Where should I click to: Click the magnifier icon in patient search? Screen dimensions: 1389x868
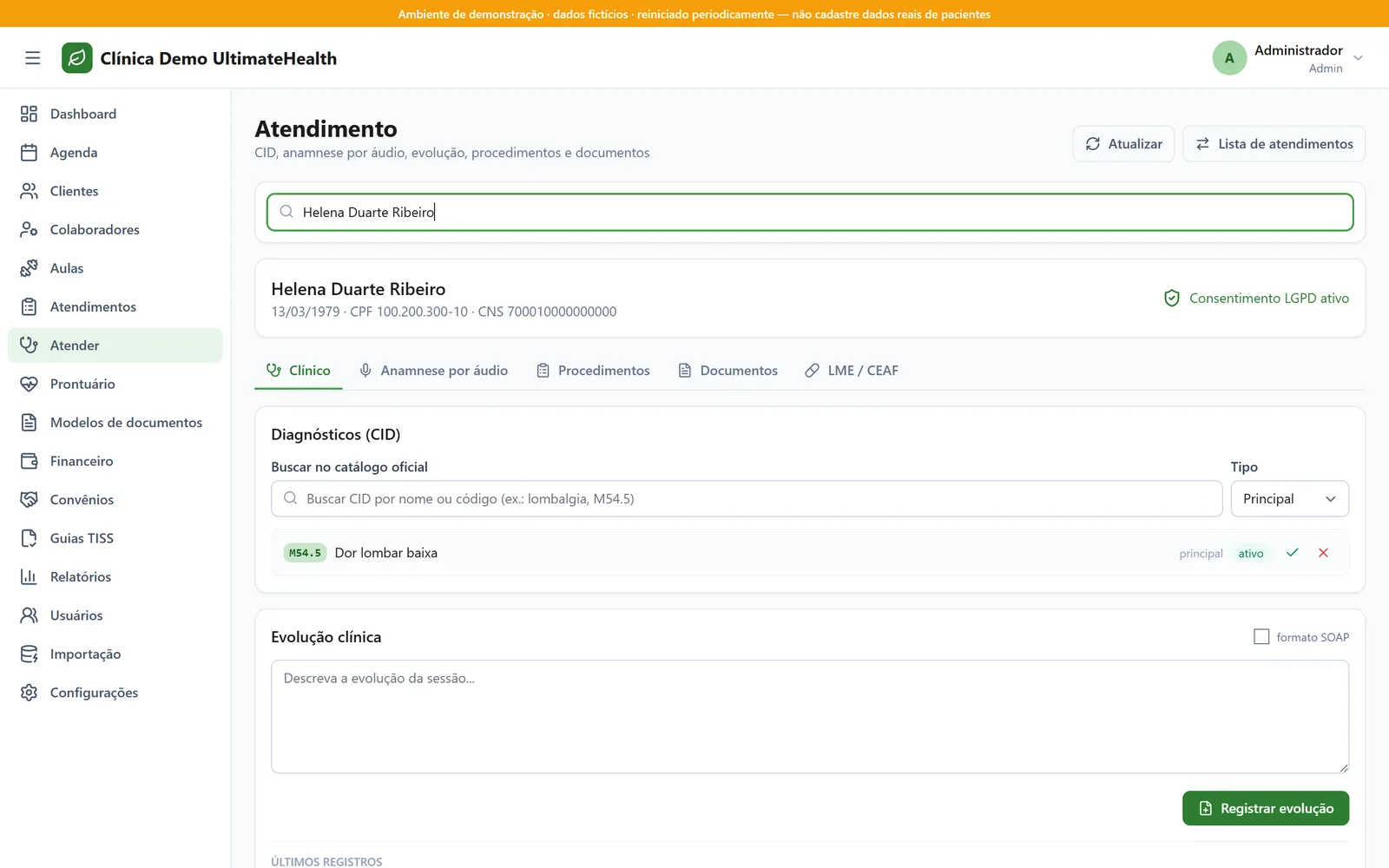click(286, 212)
